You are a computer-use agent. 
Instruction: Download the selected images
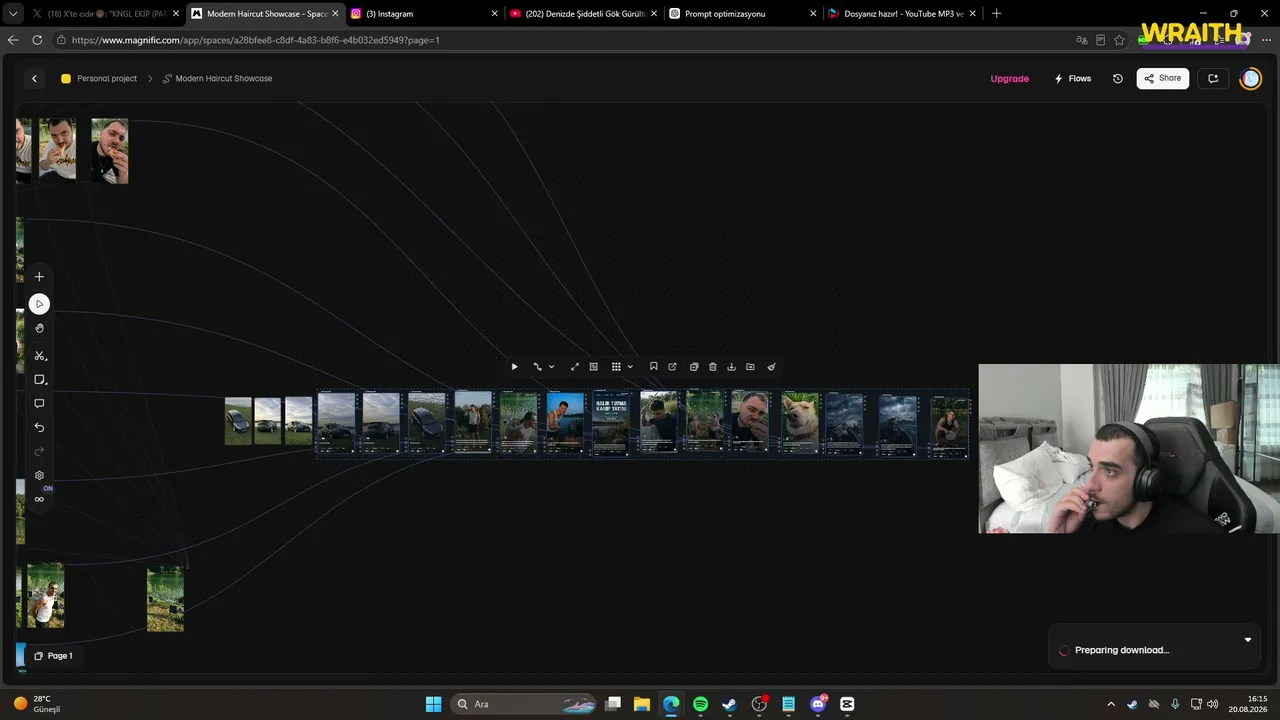pos(731,367)
